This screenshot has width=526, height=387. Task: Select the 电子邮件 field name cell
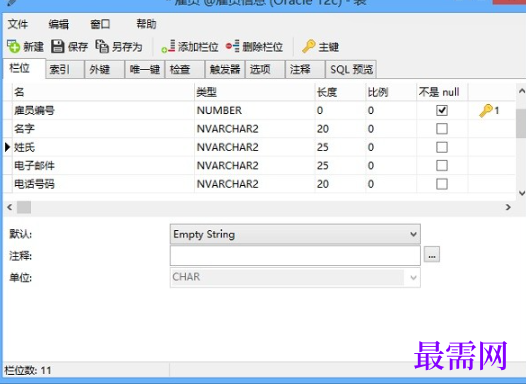[103, 165]
